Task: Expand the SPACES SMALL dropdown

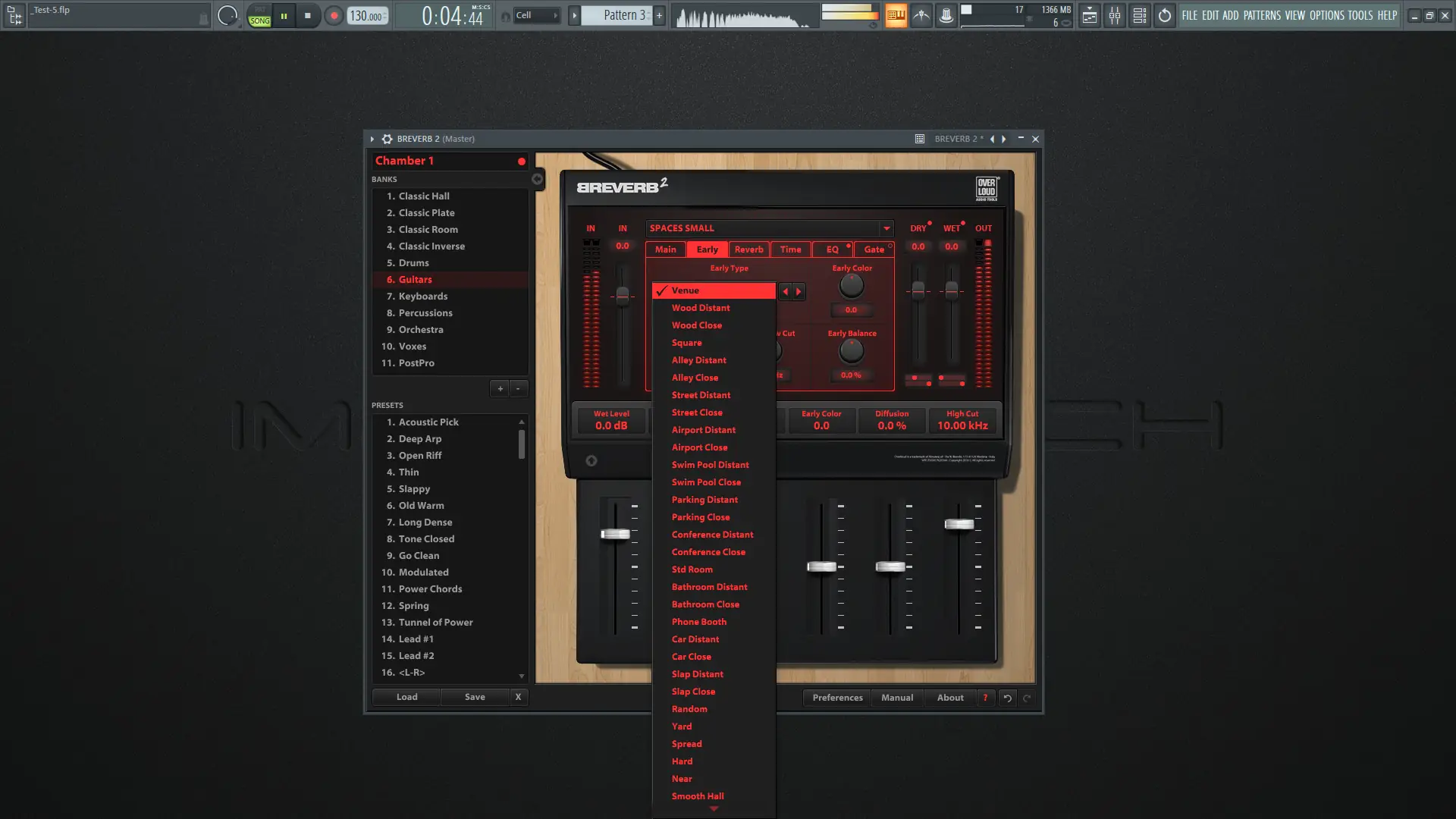Action: [x=886, y=228]
